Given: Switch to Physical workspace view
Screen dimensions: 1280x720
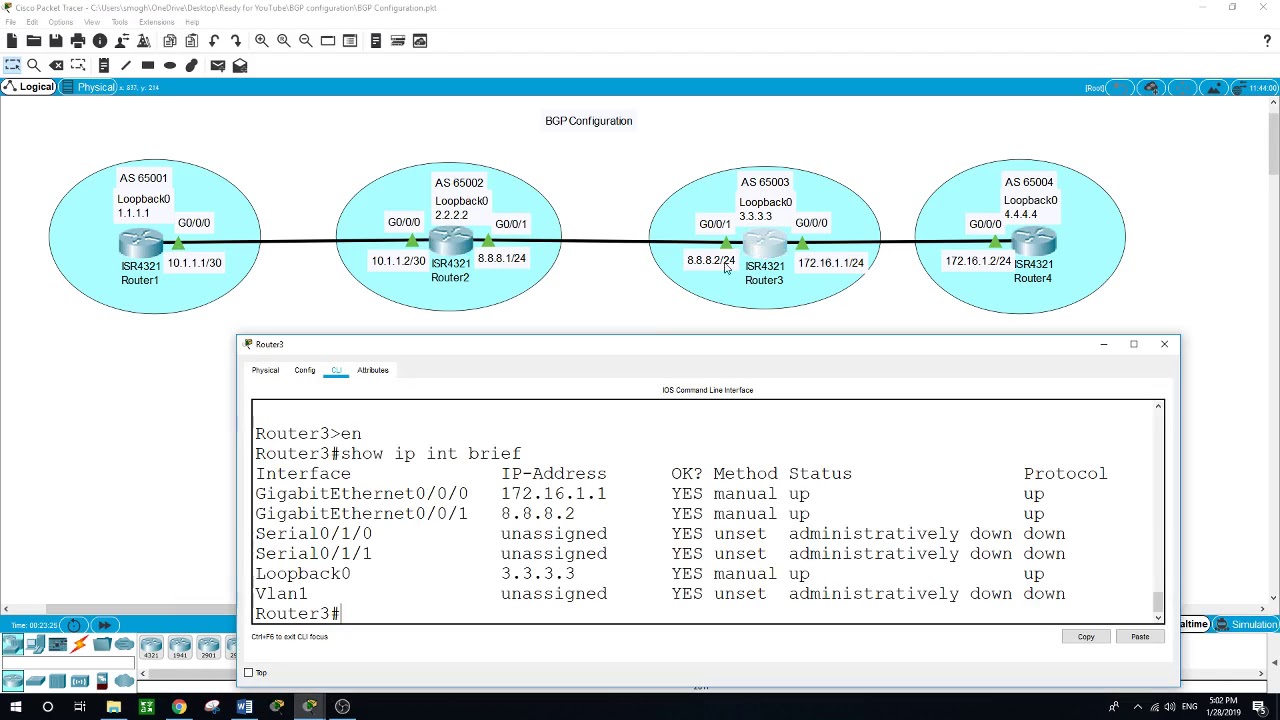Looking at the screenshot, I should [x=89, y=87].
